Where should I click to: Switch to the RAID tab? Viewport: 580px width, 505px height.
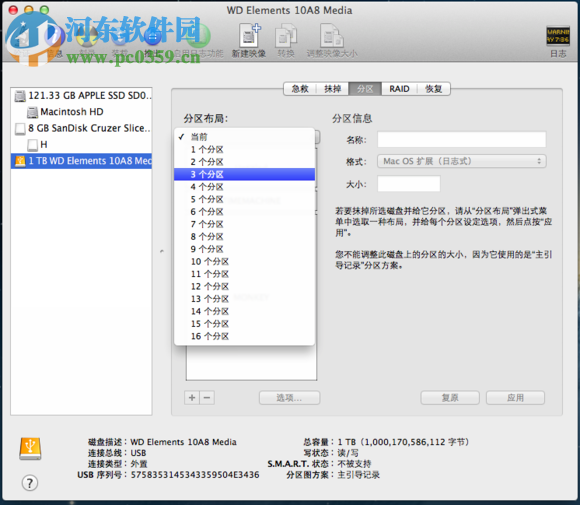[x=399, y=89]
